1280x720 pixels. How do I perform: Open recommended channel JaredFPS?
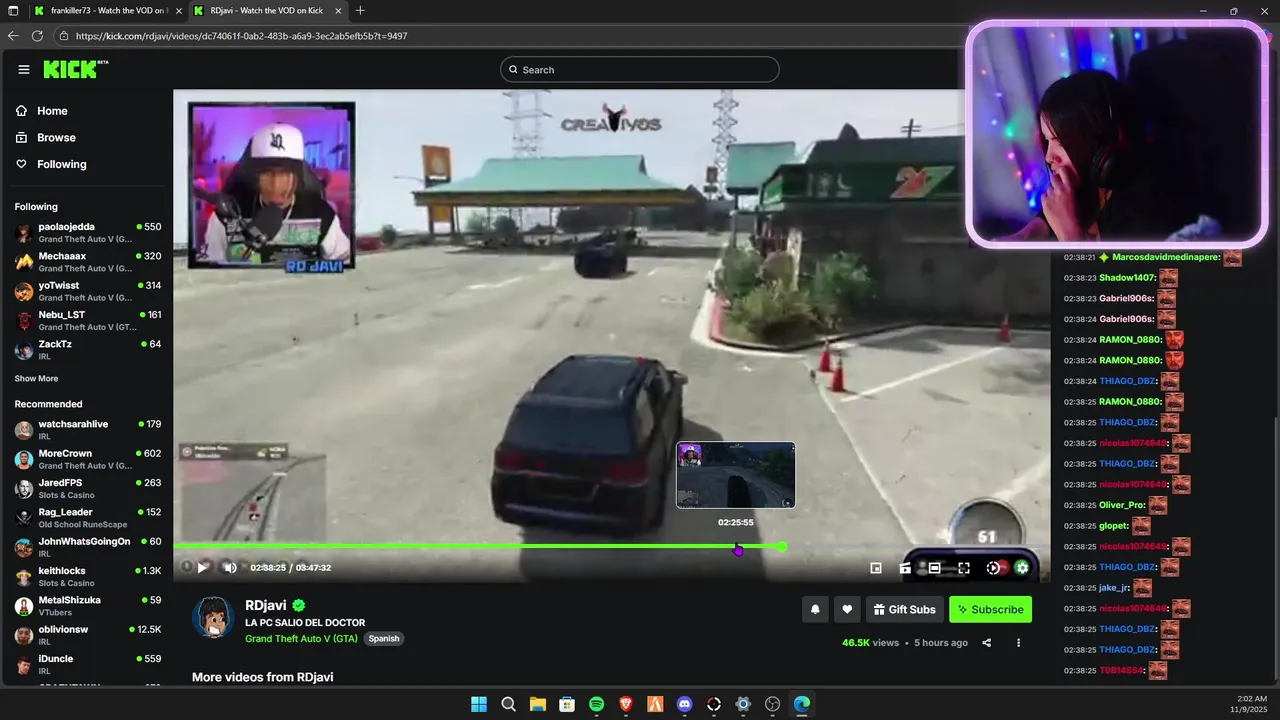[x=88, y=488]
